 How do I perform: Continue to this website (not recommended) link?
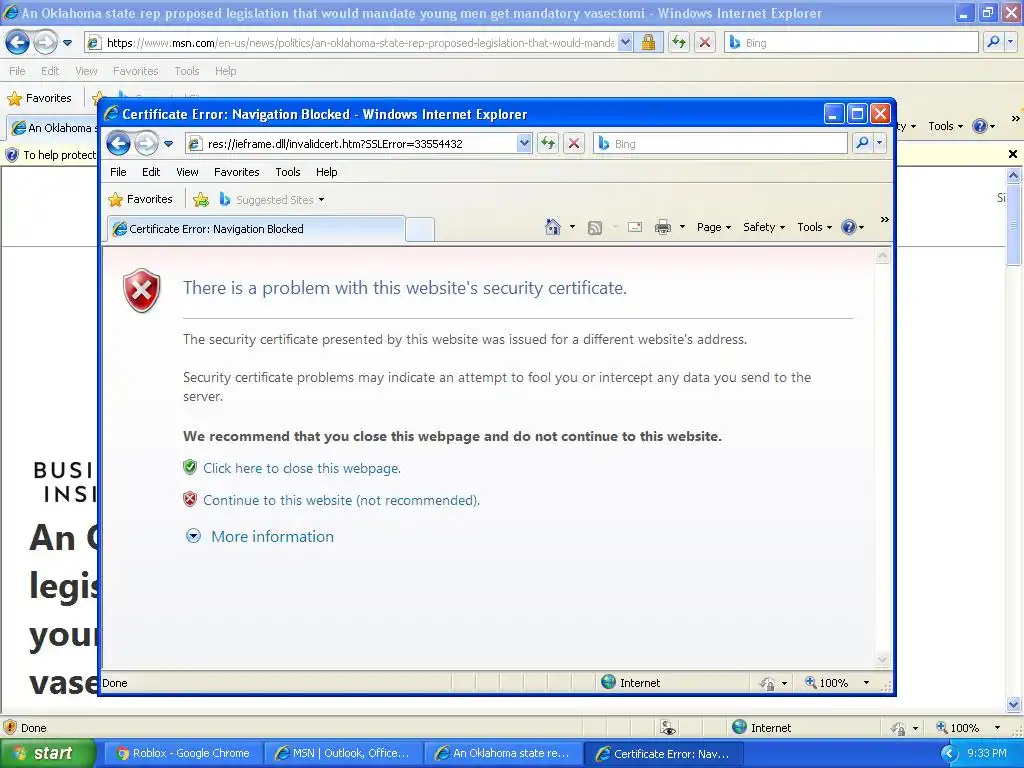coord(342,500)
